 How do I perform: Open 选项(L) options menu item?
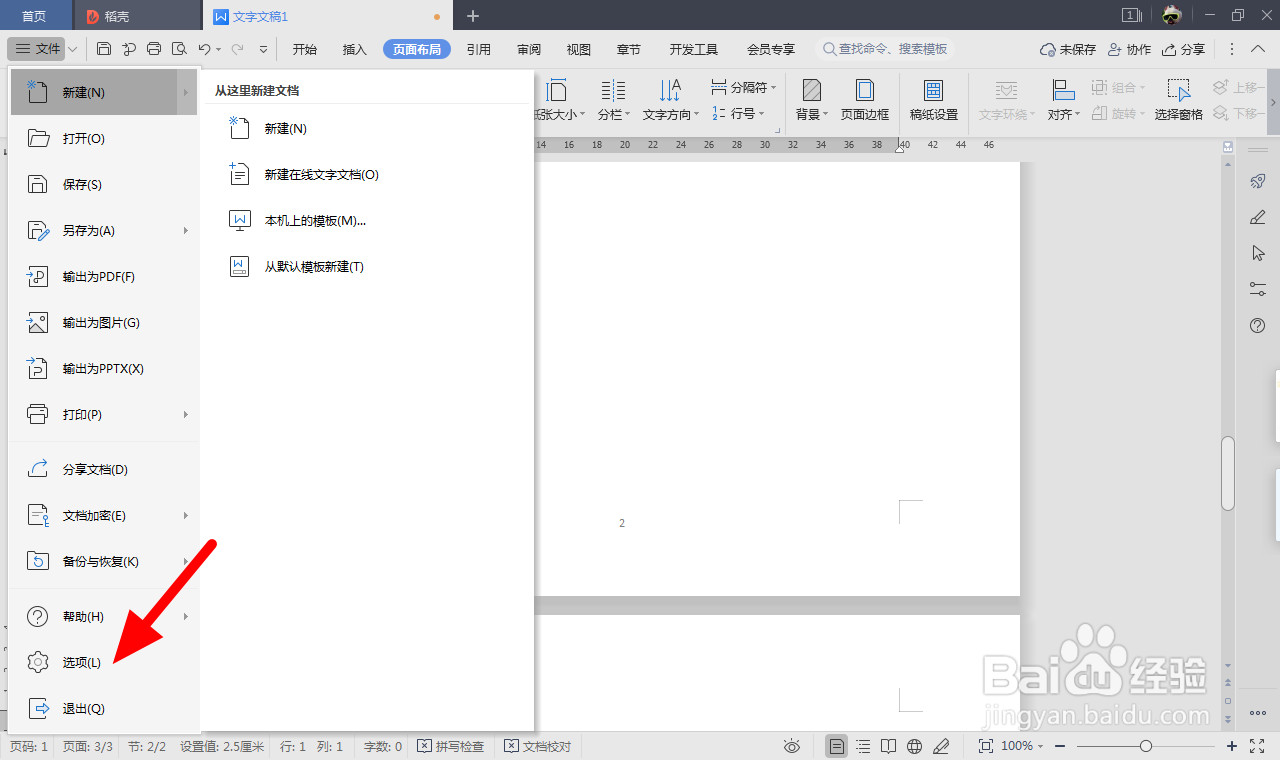pyautogui.click(x=104, y=662)
